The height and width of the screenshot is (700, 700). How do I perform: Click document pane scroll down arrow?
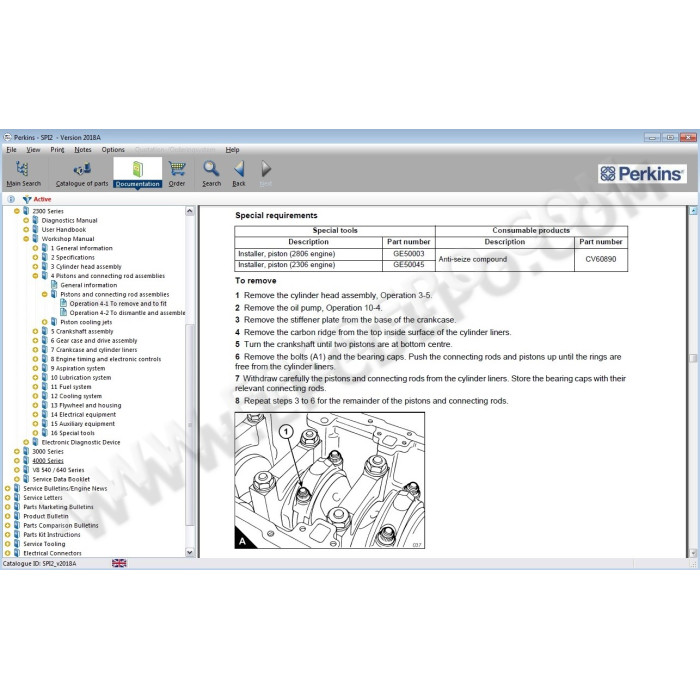(693, 553)
